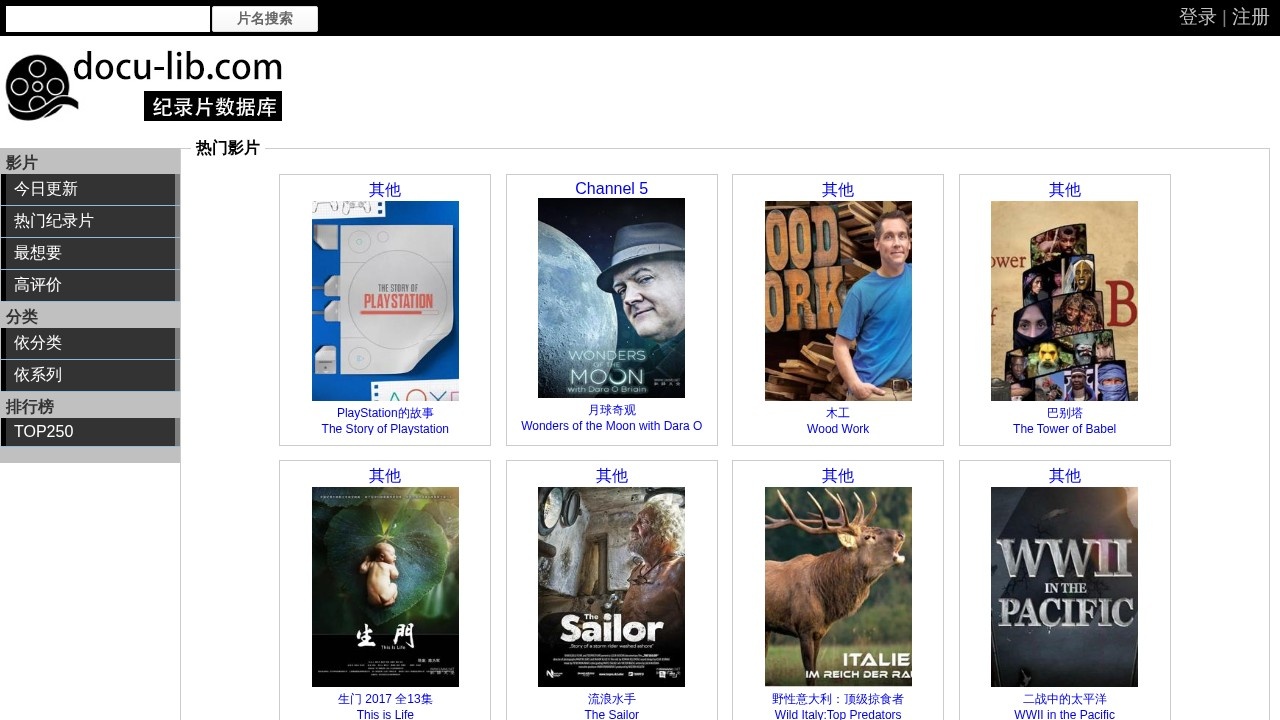
Task: Open 高评价 sidebar menu item
Action: pos(89,285)
